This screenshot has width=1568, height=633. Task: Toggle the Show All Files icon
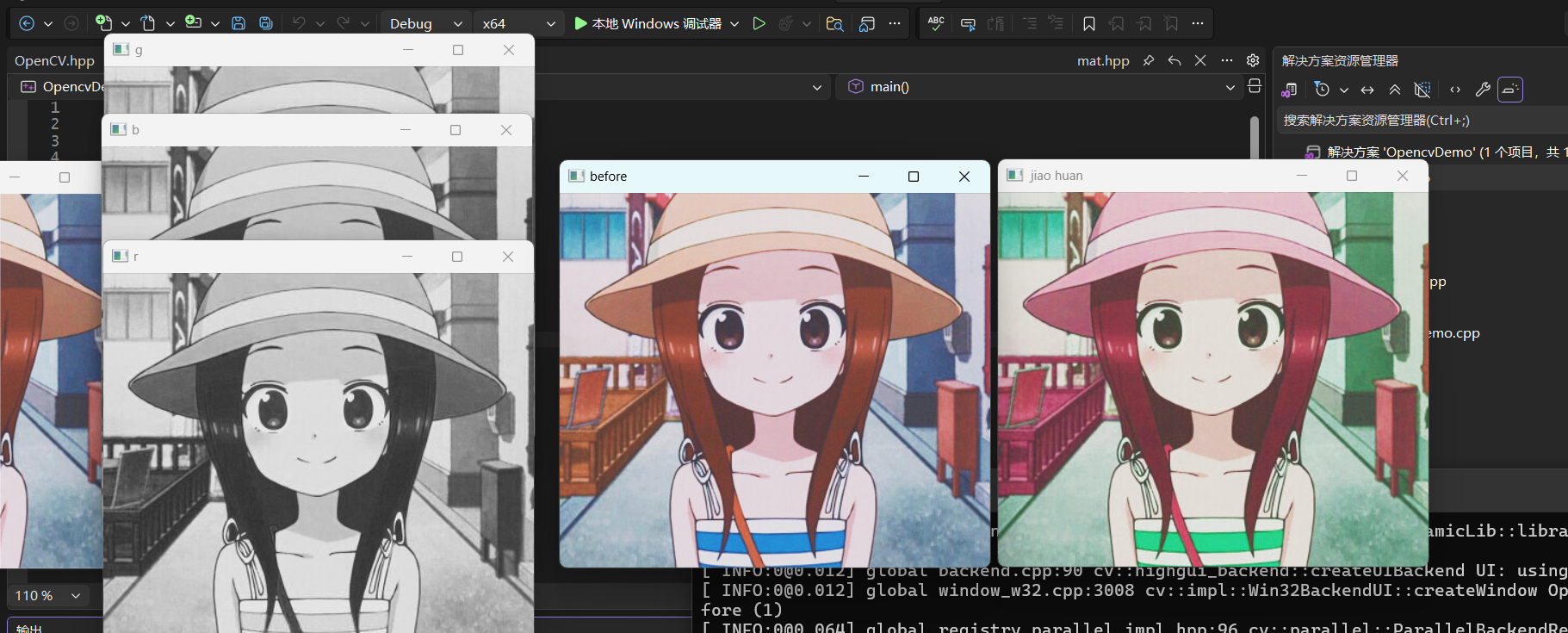pyautogui.click(x=1422, y=90)
